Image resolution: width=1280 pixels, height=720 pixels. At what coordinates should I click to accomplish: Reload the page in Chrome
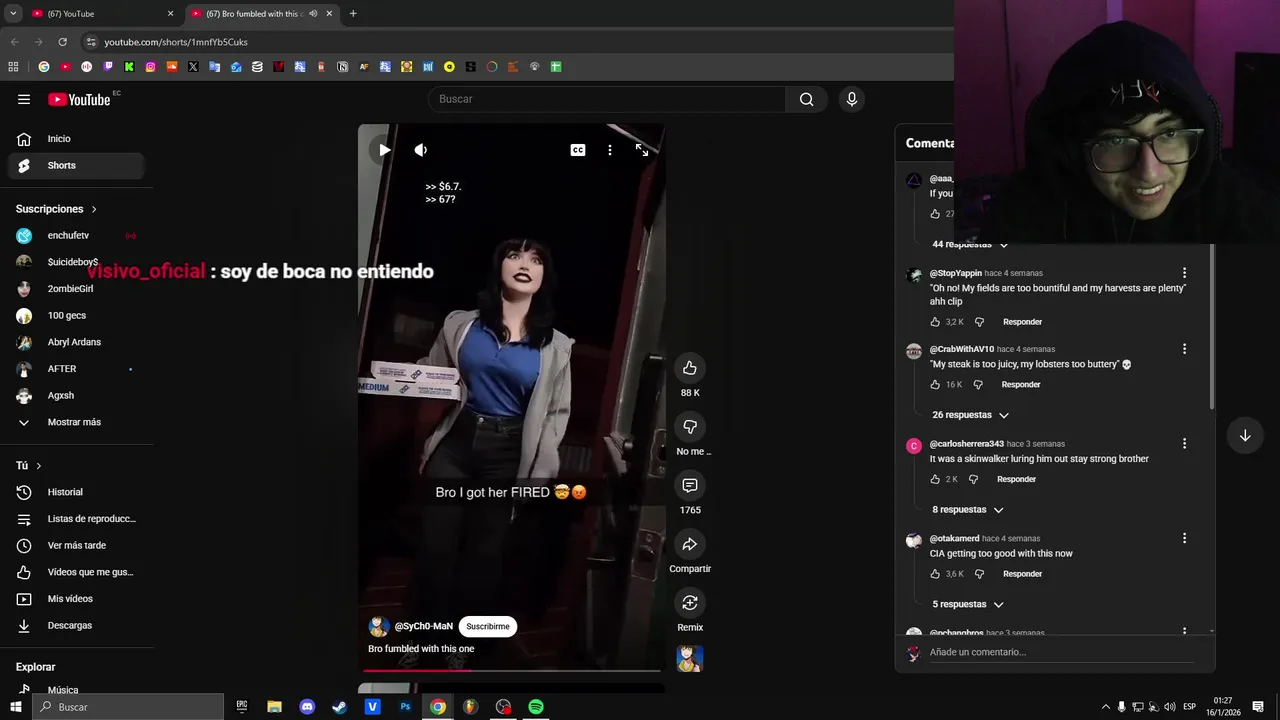[62, 42]
